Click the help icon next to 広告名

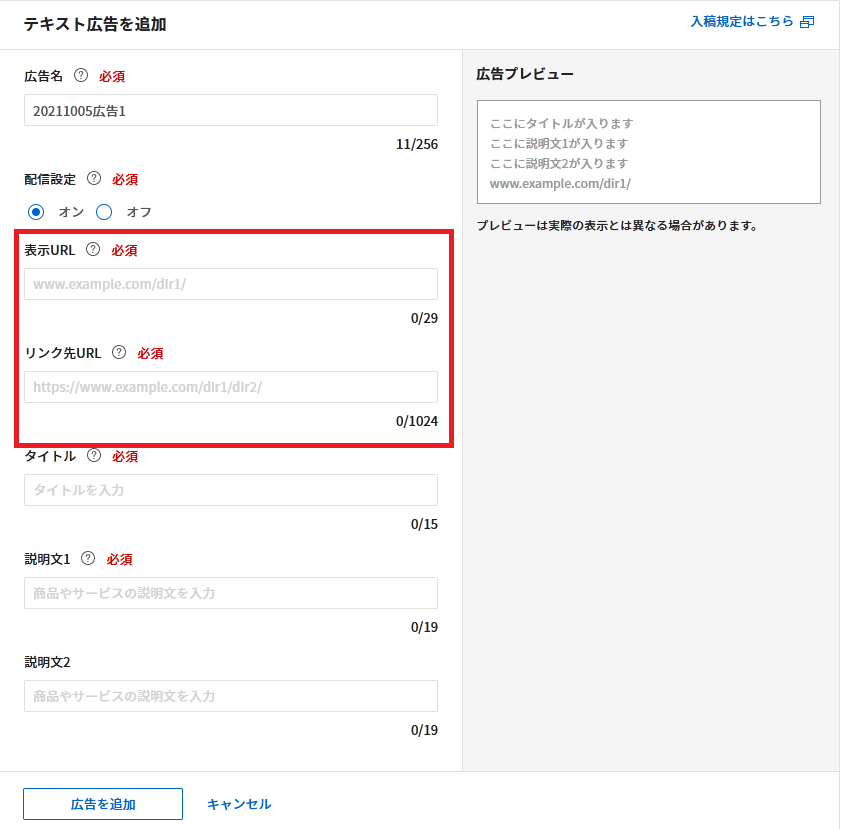tap(81, 76)
